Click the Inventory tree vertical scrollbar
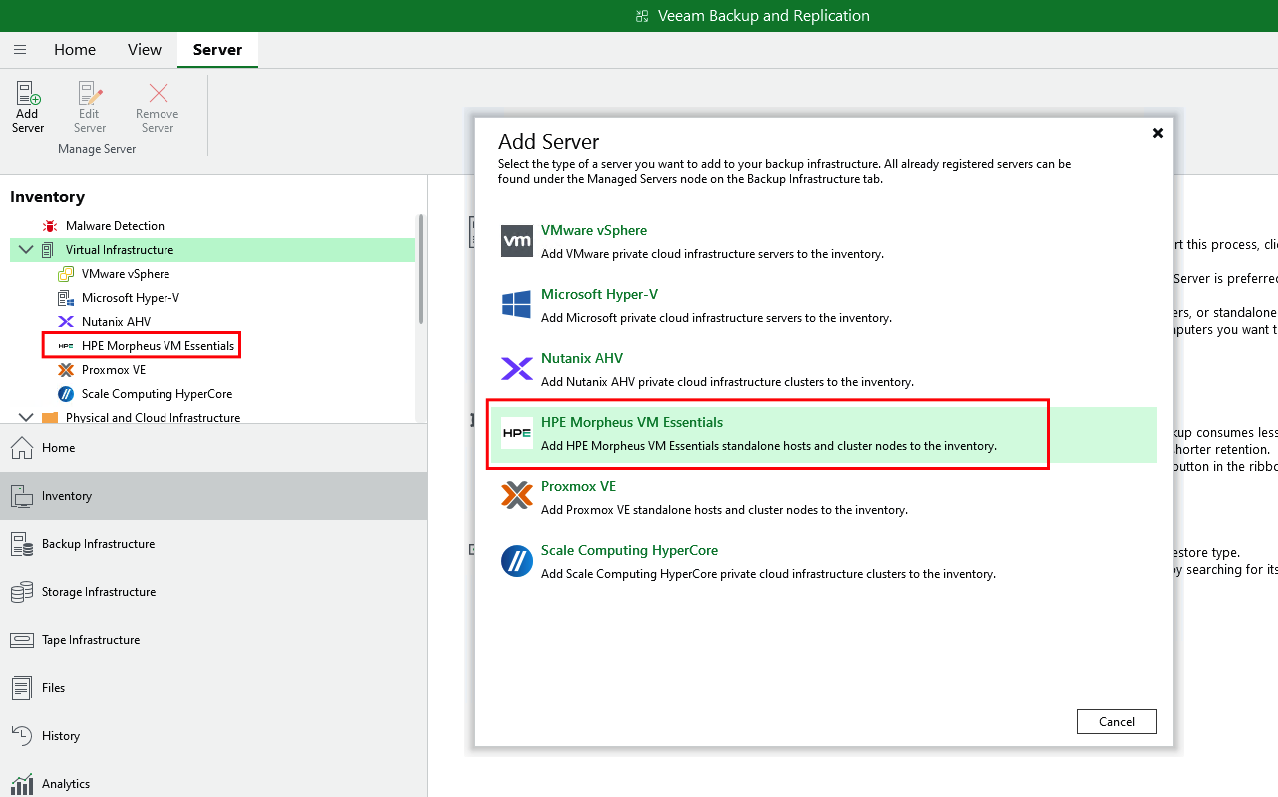 coord(421,270)
